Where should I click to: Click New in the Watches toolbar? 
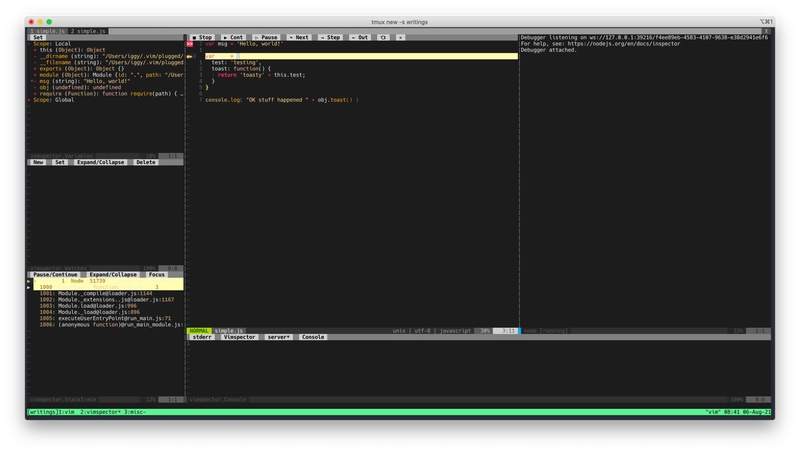pyautogui.click(x=38, y=162)
